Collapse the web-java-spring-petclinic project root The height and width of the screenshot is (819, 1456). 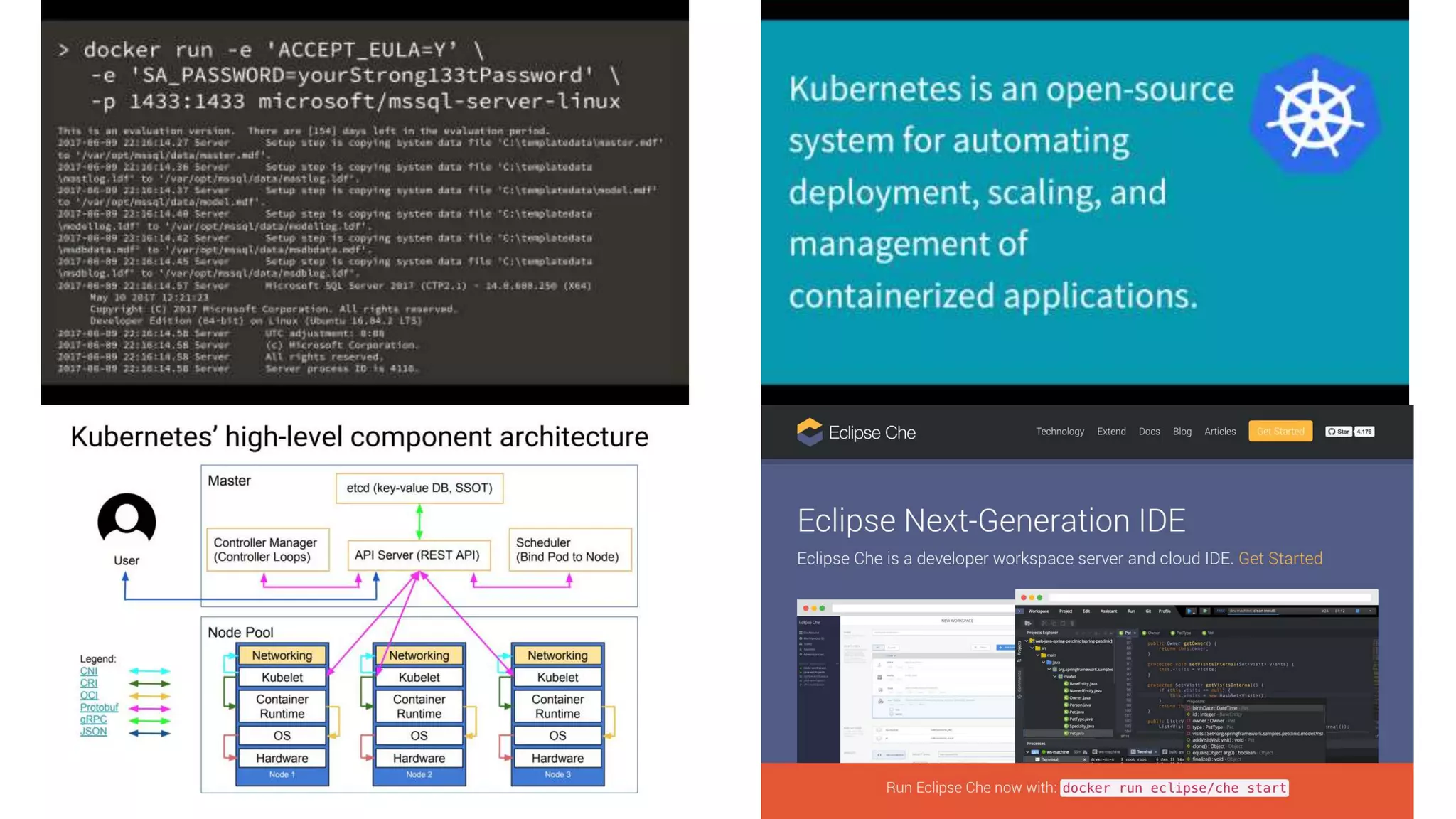click(x=1027, y=641)
